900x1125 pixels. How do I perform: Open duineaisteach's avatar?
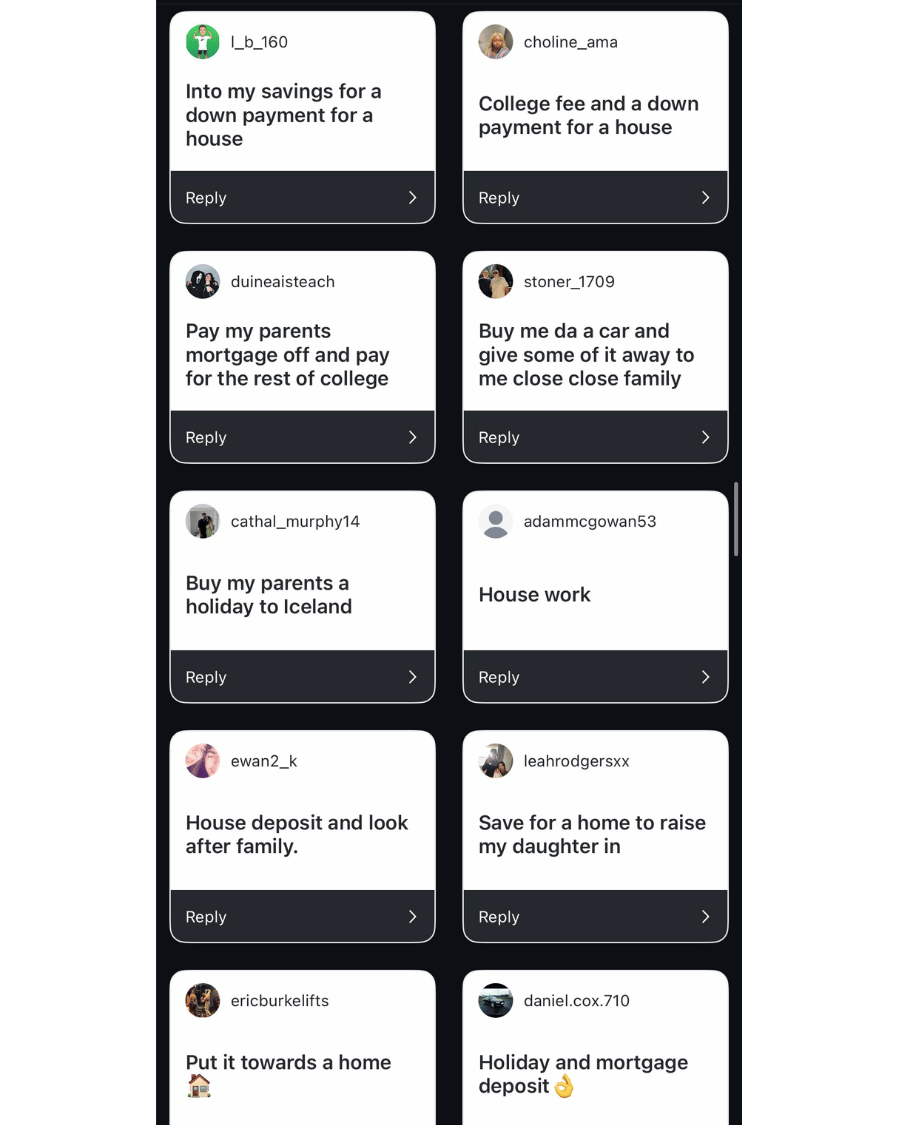tap(203, 282)
